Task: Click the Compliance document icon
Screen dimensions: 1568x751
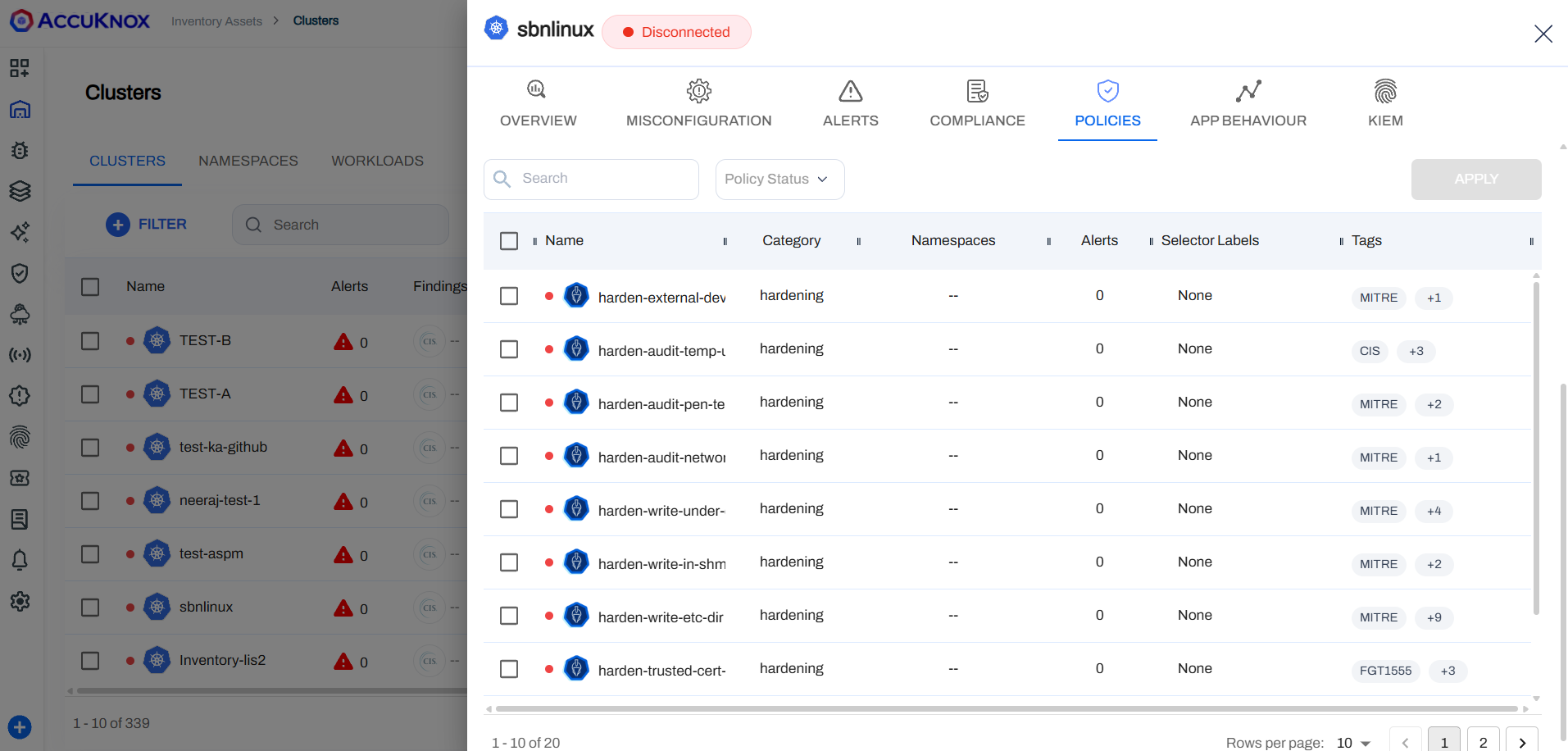Action: pos(977,90)
